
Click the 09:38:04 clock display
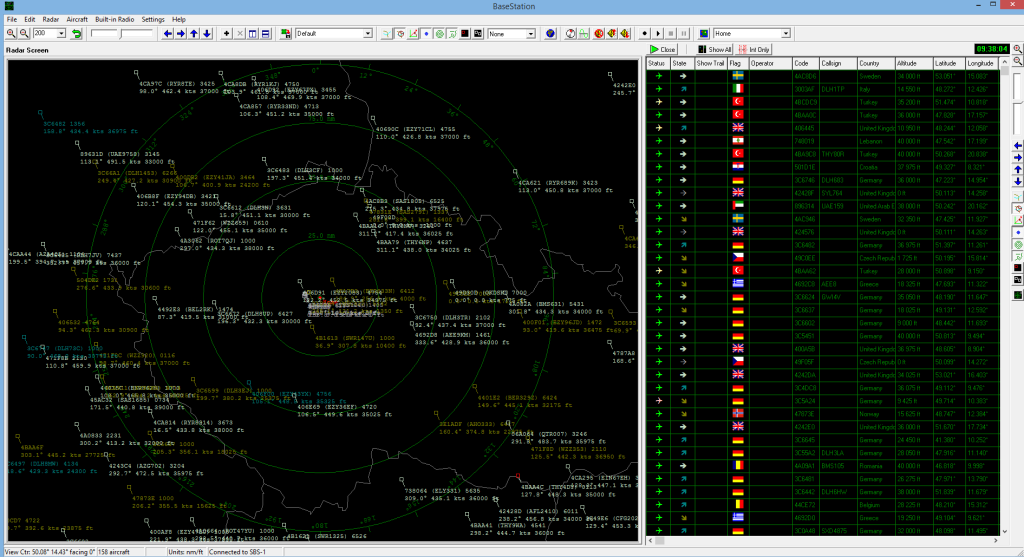(x=991, y=49)
